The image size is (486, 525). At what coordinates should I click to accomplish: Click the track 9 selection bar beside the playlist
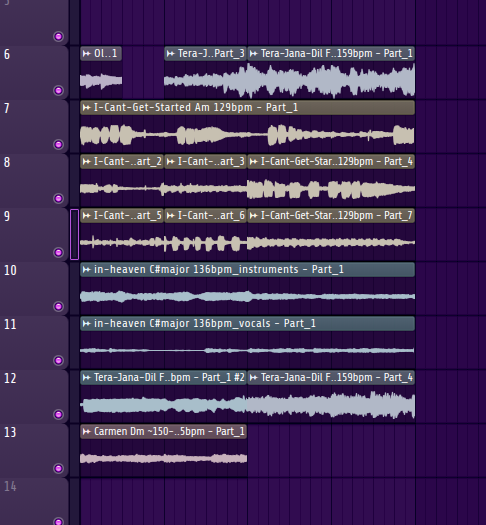click(x=75, y=234)
